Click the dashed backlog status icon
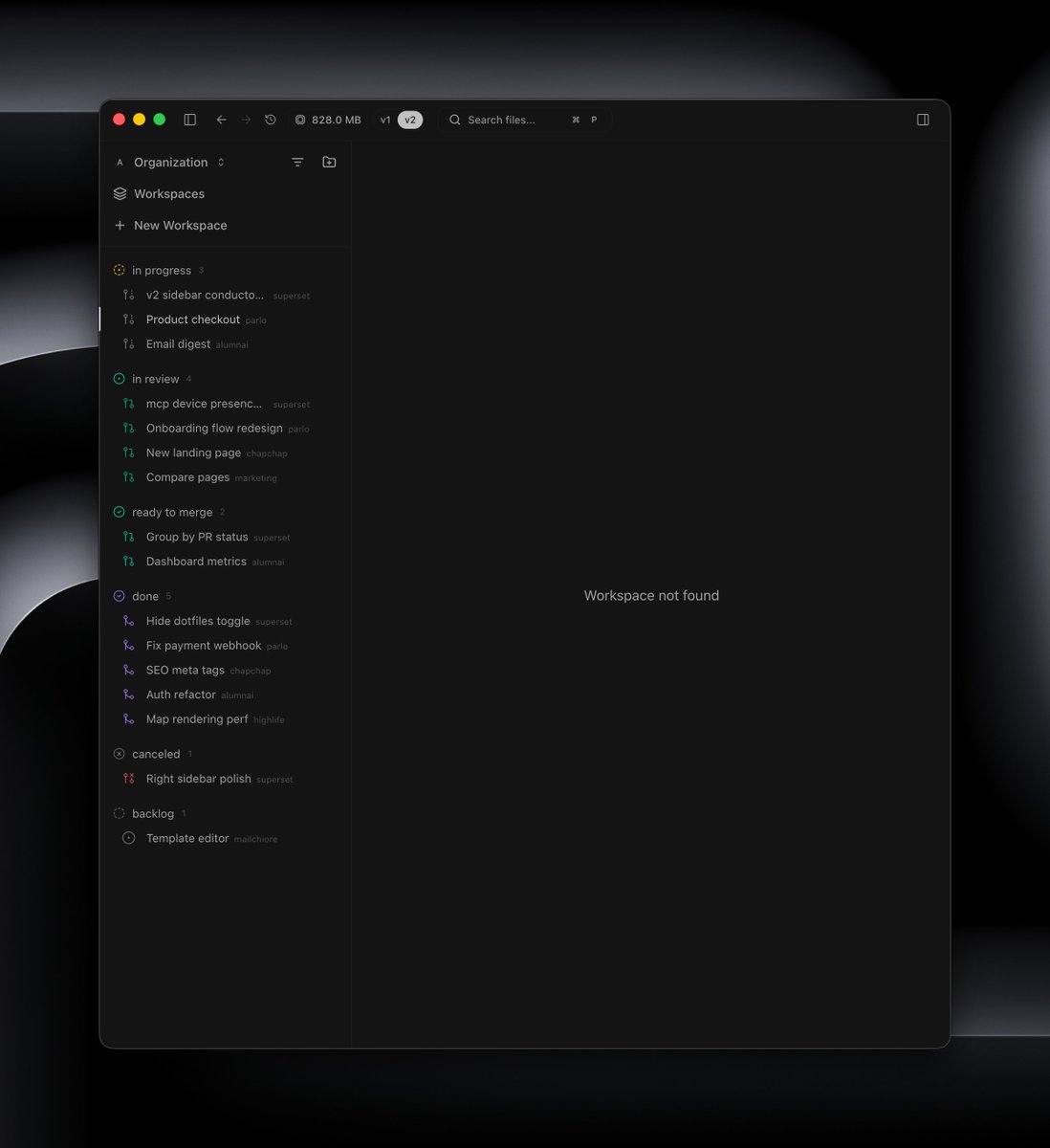The height and width of the screenshot is (1148, 1050). pos(119,813)
